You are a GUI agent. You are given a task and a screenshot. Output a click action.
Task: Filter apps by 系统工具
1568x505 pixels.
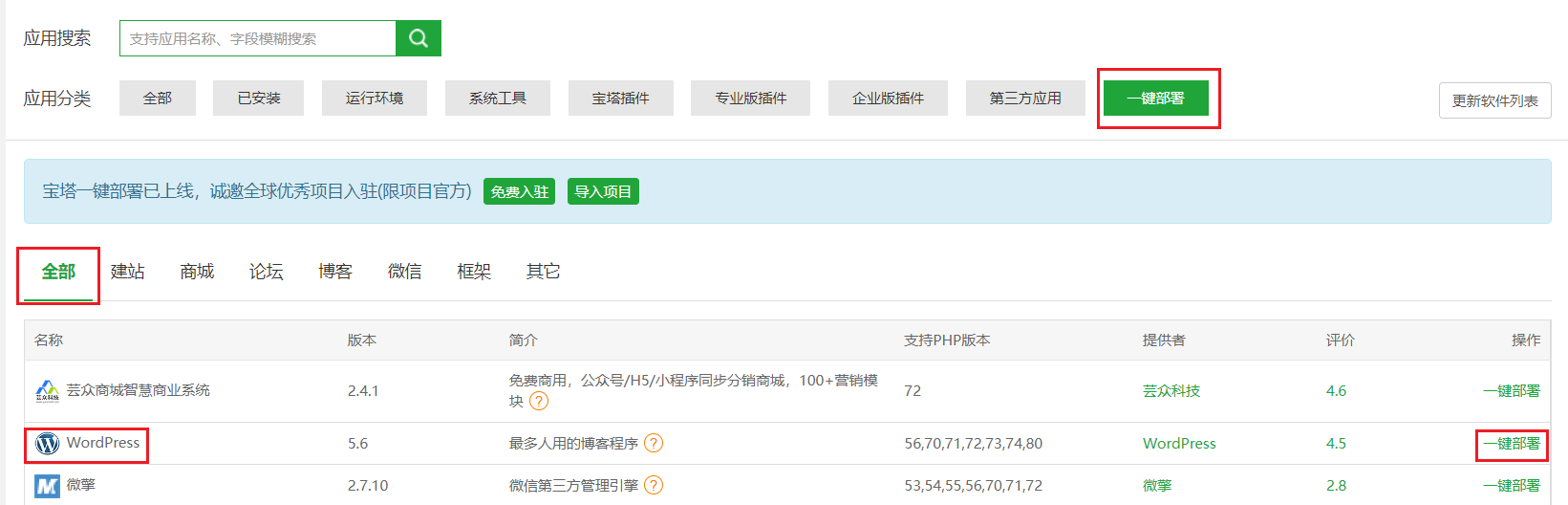pos(498,99)
